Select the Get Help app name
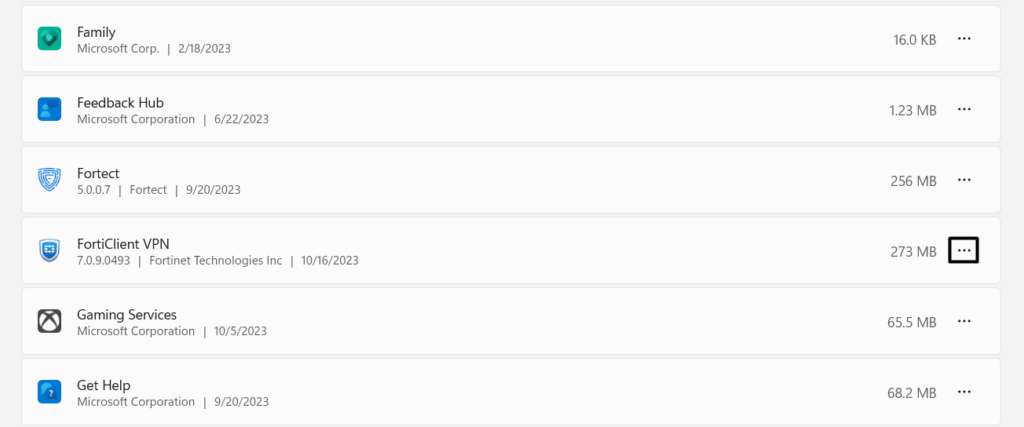Viewport: 1024px width, 427px height. 104,385
